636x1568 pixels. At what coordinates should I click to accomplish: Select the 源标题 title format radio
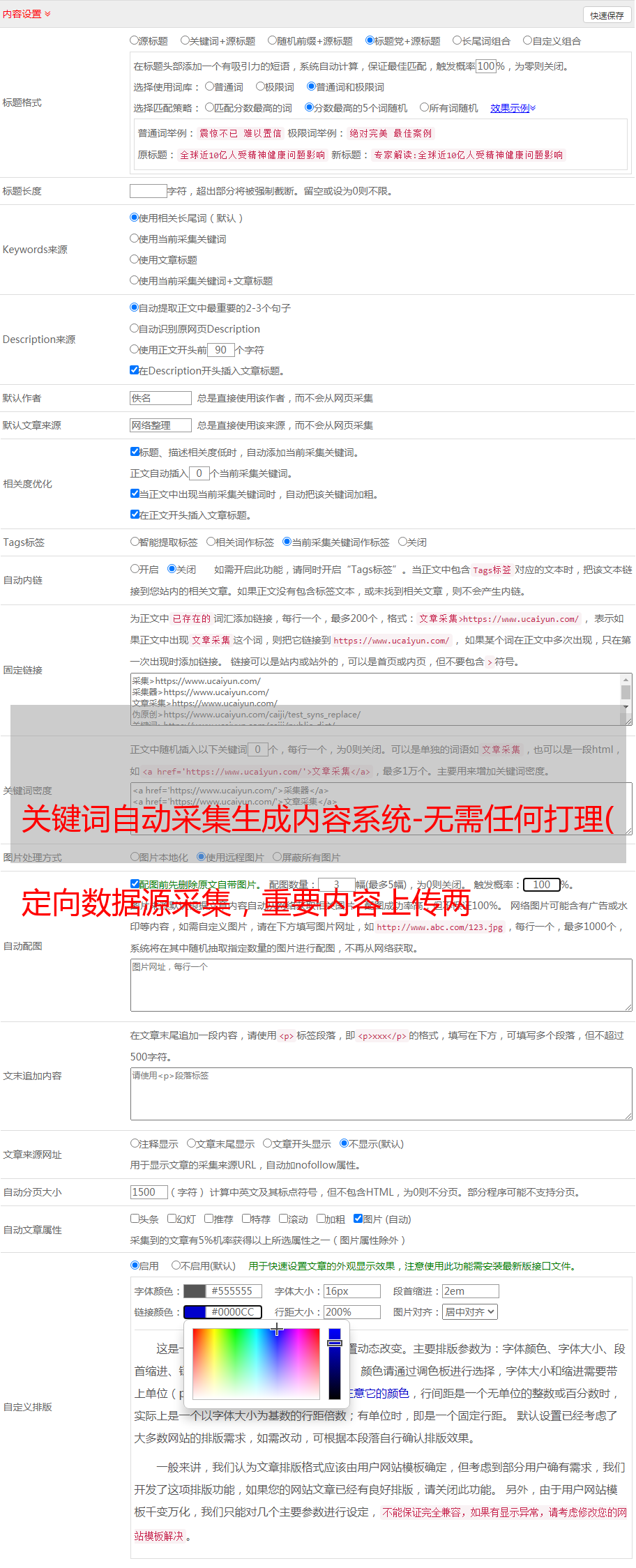click(x=135, y=40)
